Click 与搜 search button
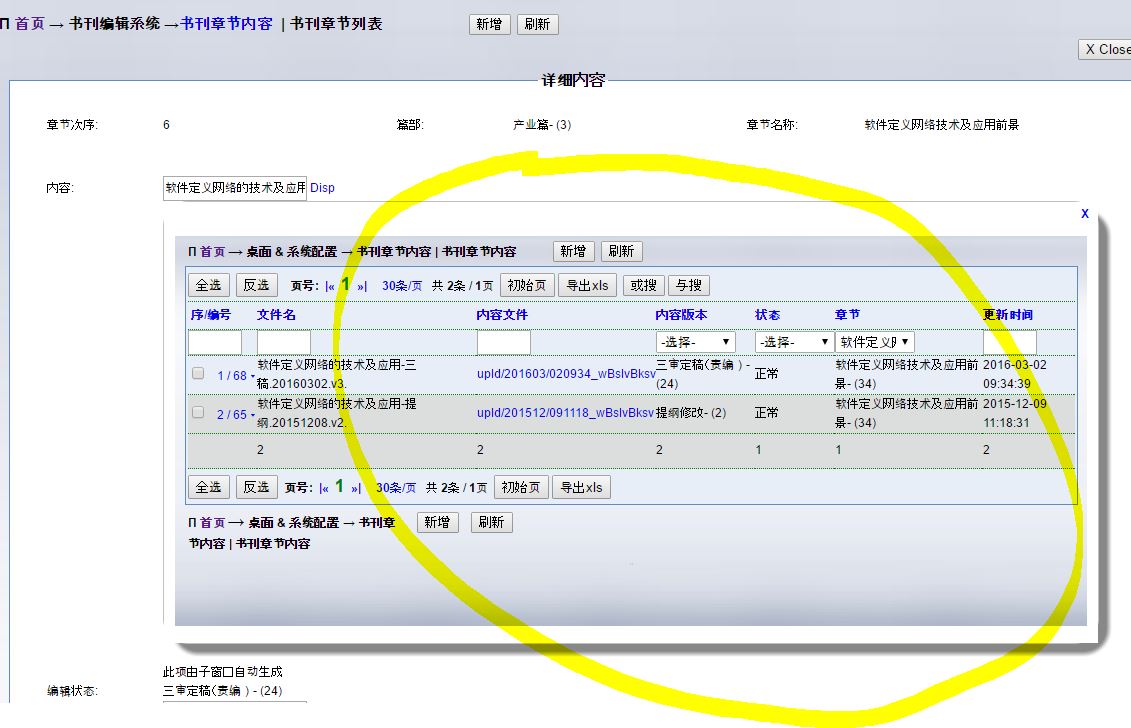Viewport: 1131px width, 728px height. tap(687, 285)
